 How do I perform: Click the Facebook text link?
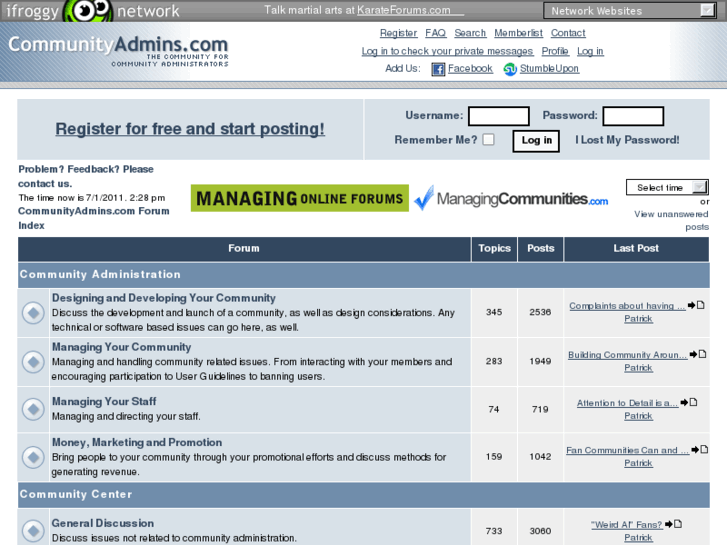pos(470,69)
